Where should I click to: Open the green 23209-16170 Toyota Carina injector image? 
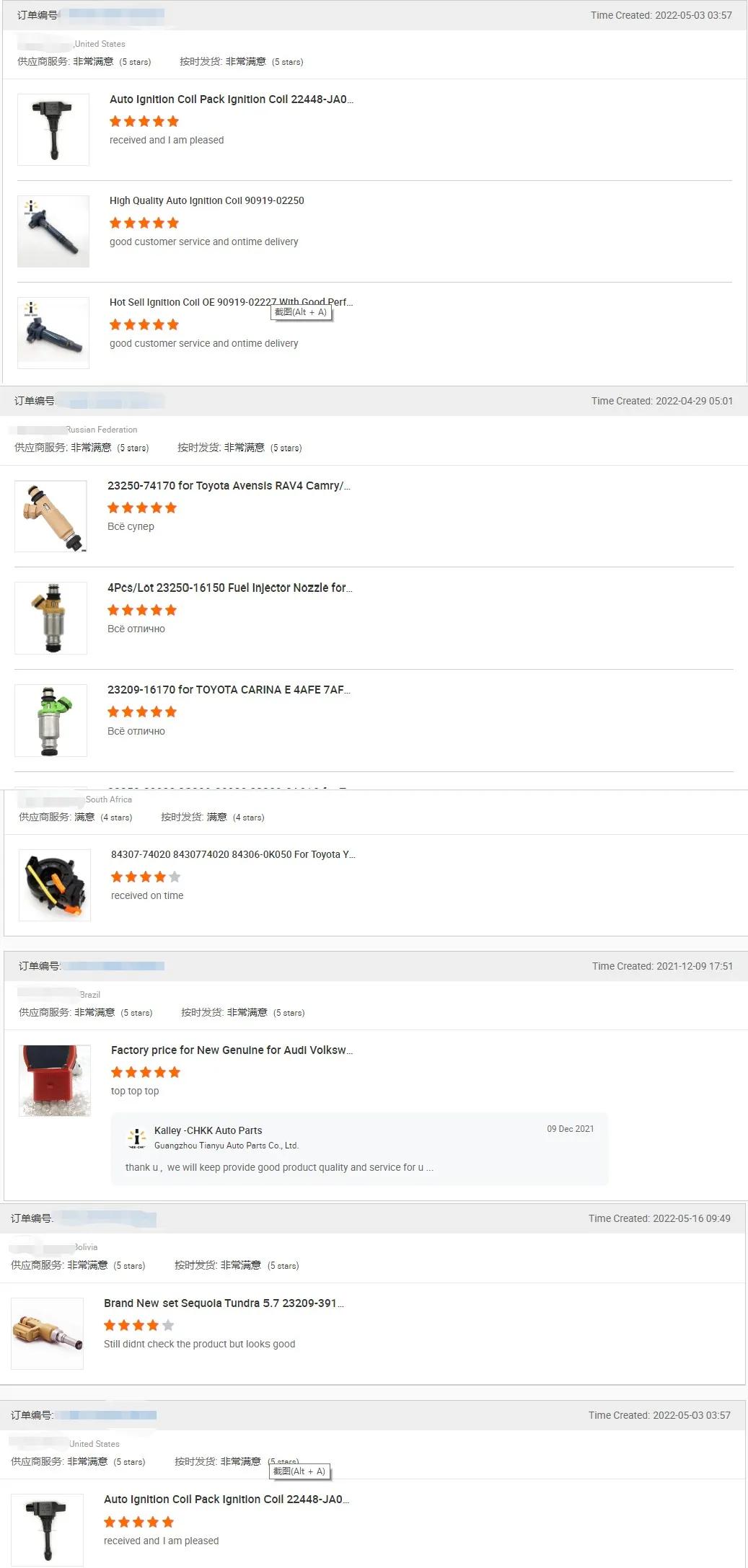(50, 720)
